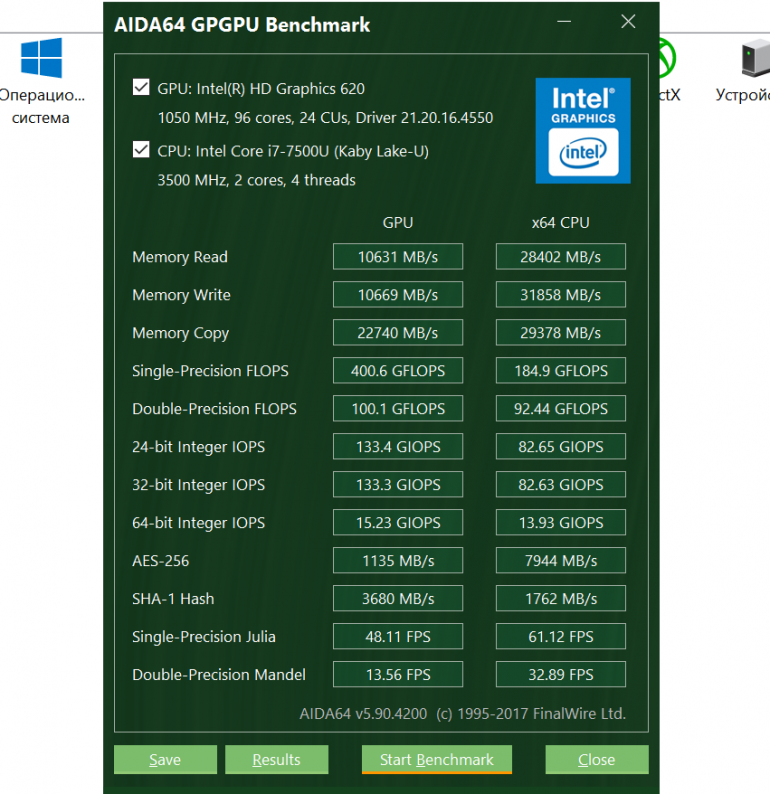This screenshot has height=794, width=770.
Task: Click CPU details 3500 MHz, 2 cores text
Action: pyautogui.click(x=256, y=180)
